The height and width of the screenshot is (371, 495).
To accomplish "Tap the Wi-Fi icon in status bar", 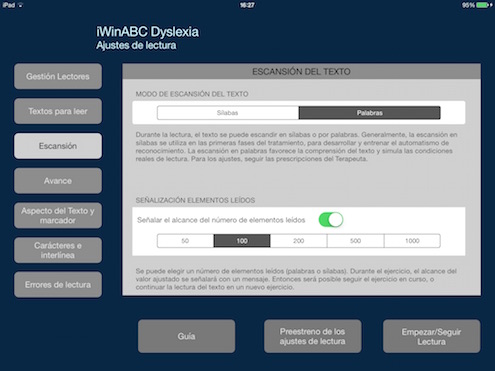I will coord(20,5).
